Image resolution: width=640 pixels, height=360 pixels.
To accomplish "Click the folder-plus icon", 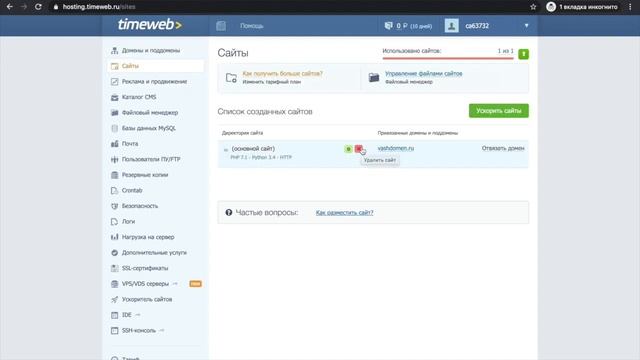I will [231, 78].
